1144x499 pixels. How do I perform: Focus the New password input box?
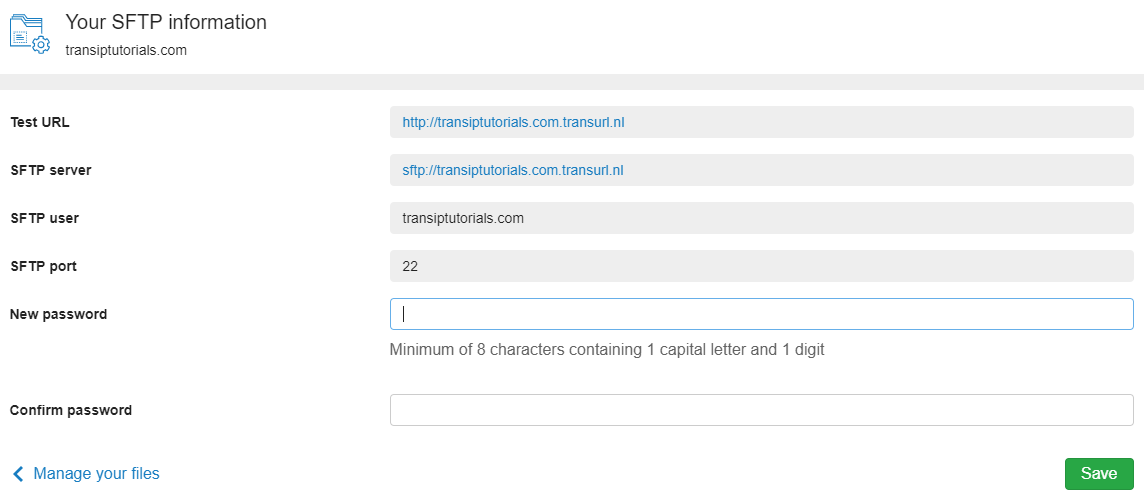tap(762, 314)
